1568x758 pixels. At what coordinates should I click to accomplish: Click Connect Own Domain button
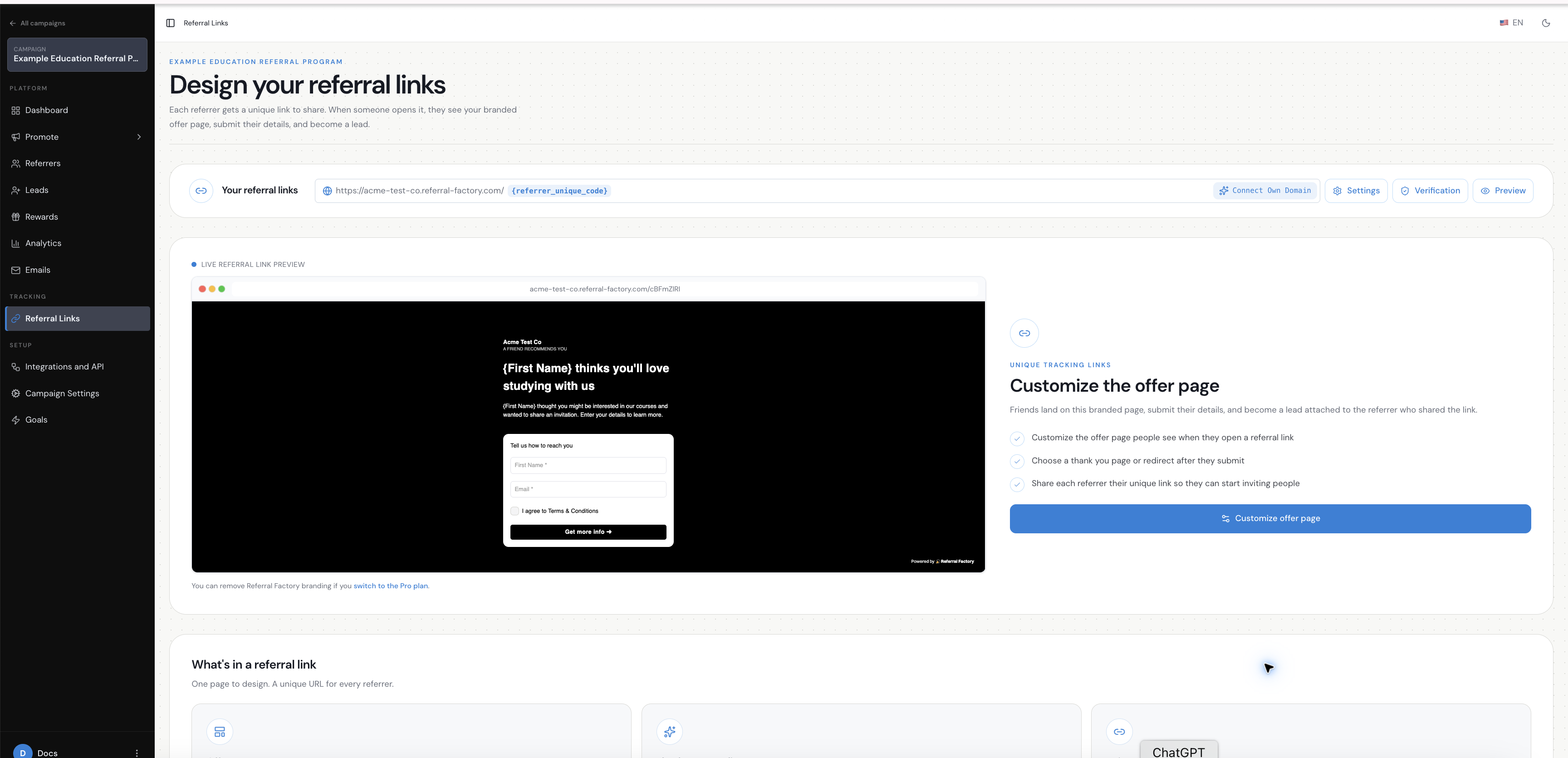coord(1265,191)
